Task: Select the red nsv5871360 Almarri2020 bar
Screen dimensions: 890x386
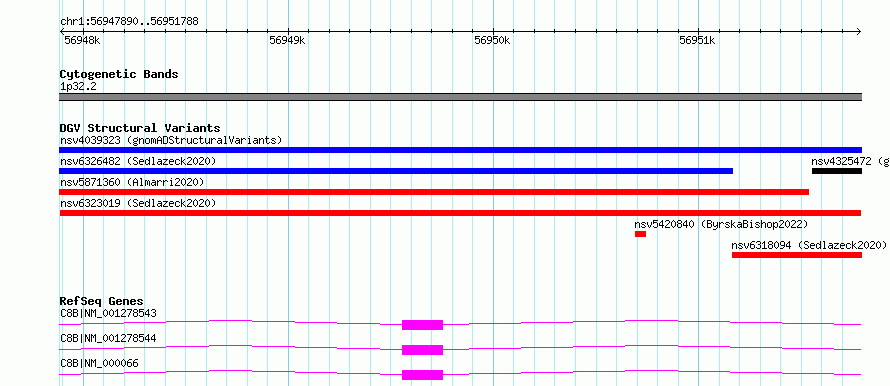Action: (434, 192)
